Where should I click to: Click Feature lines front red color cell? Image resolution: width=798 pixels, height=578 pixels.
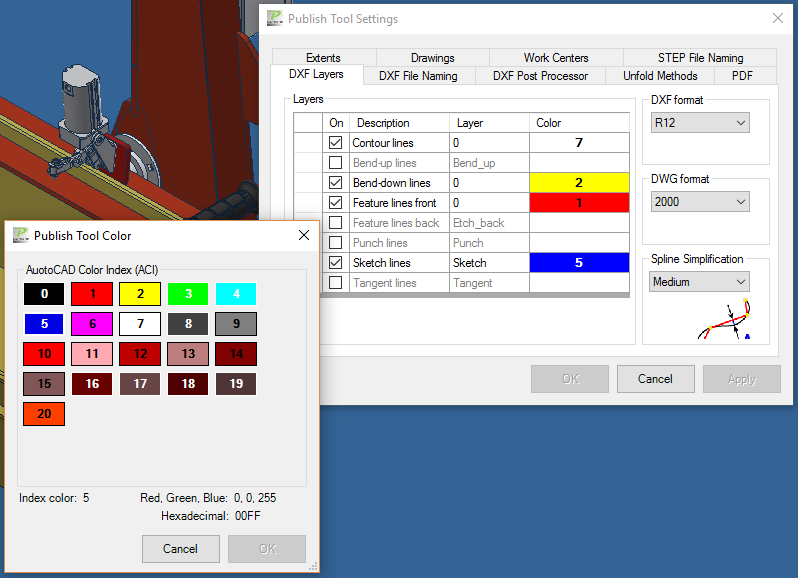click(579, 203)
